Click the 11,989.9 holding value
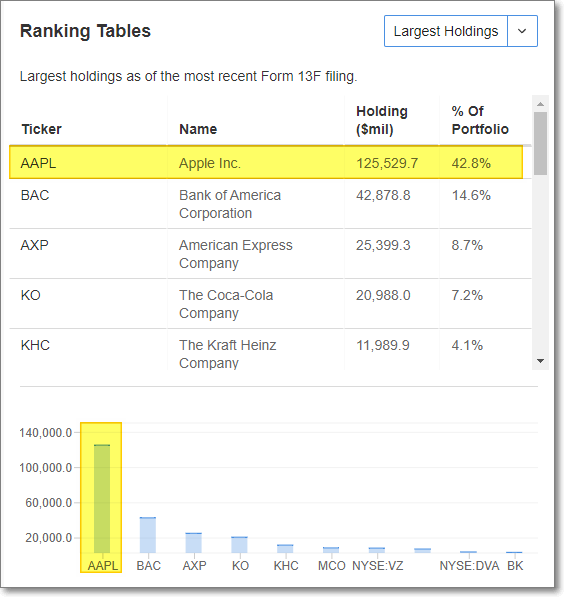The height and width of the screenshot is (597, 564). click(383, 345)
